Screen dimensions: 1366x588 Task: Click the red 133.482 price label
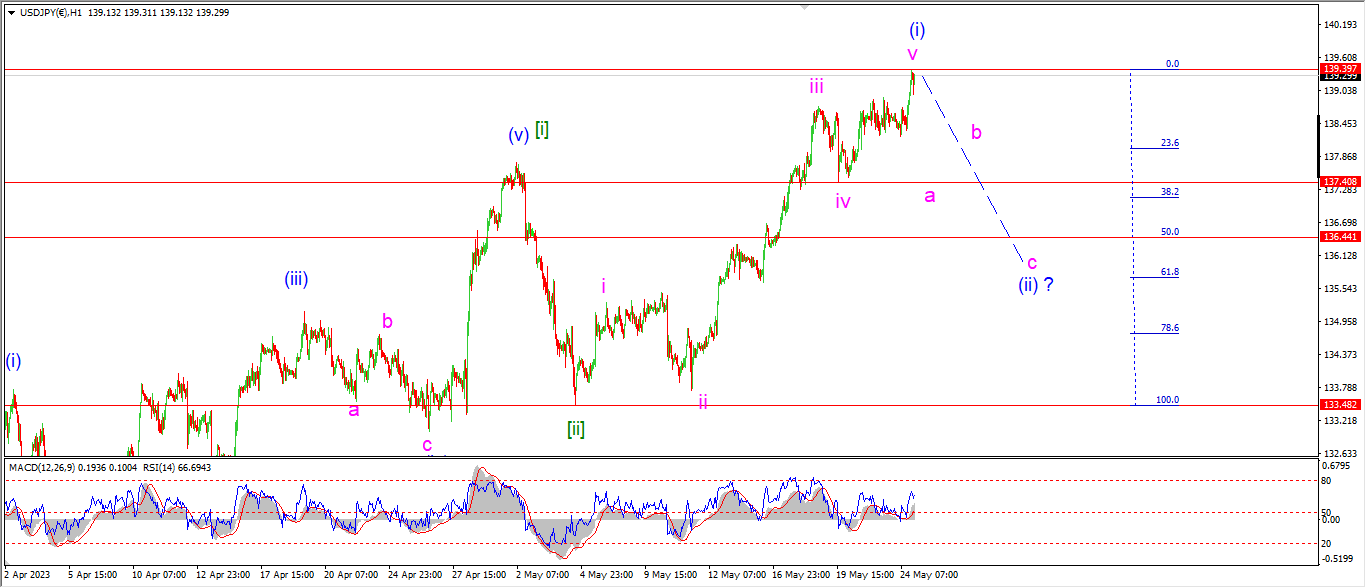tap(1338, 405)
